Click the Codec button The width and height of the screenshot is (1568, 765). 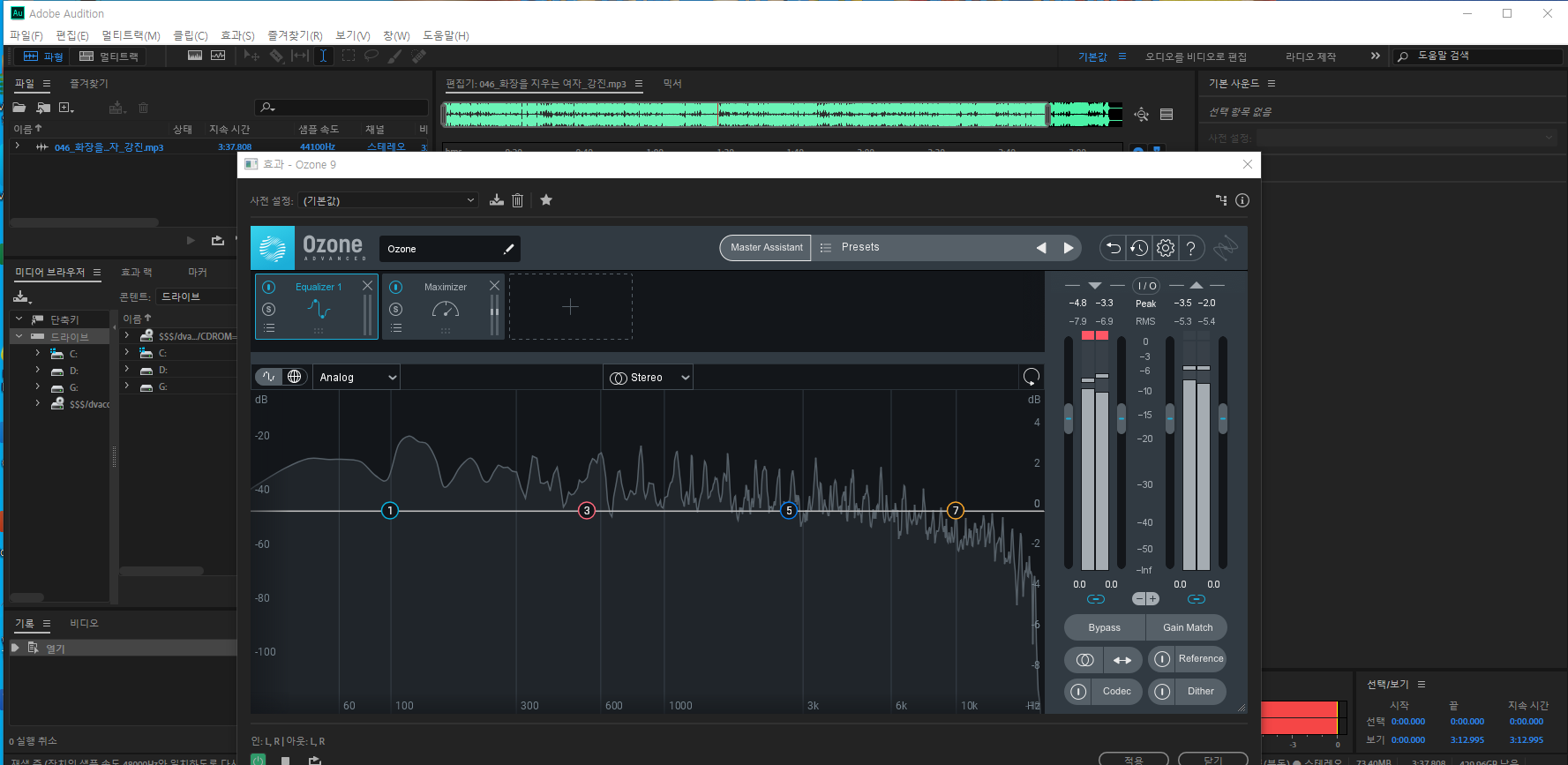pos(1117,692)
